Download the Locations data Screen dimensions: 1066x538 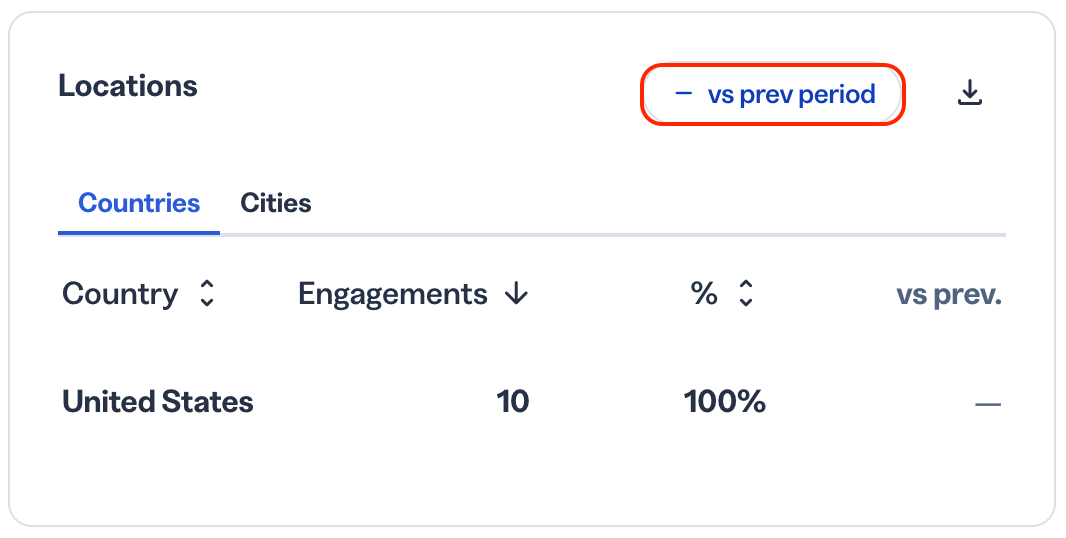(970, 93)
